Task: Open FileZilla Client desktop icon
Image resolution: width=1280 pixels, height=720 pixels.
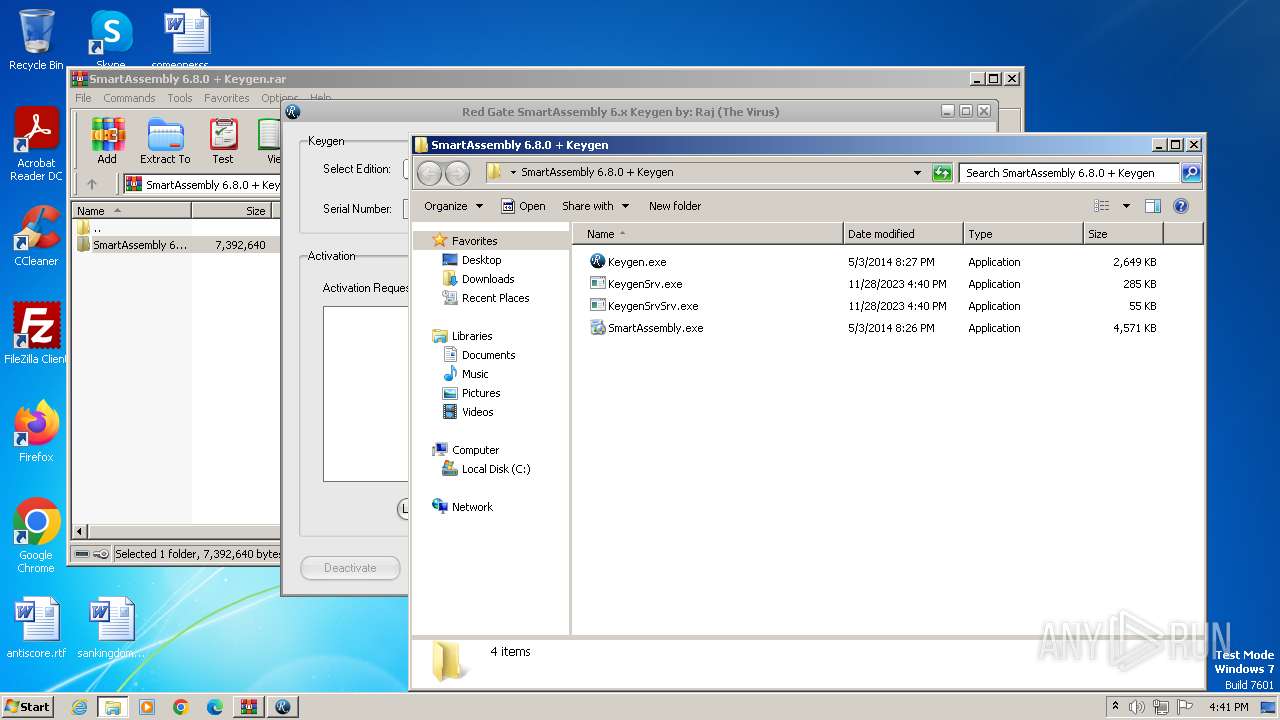Action: [36, 333]
